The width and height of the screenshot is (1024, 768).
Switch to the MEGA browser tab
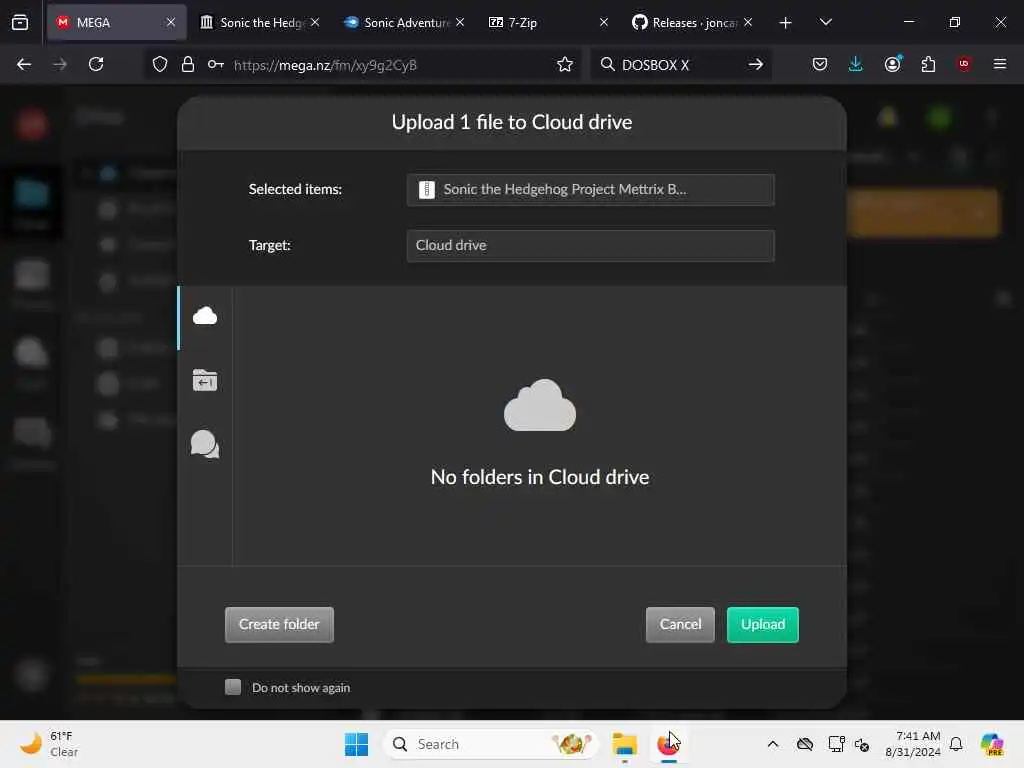point(116,22)
